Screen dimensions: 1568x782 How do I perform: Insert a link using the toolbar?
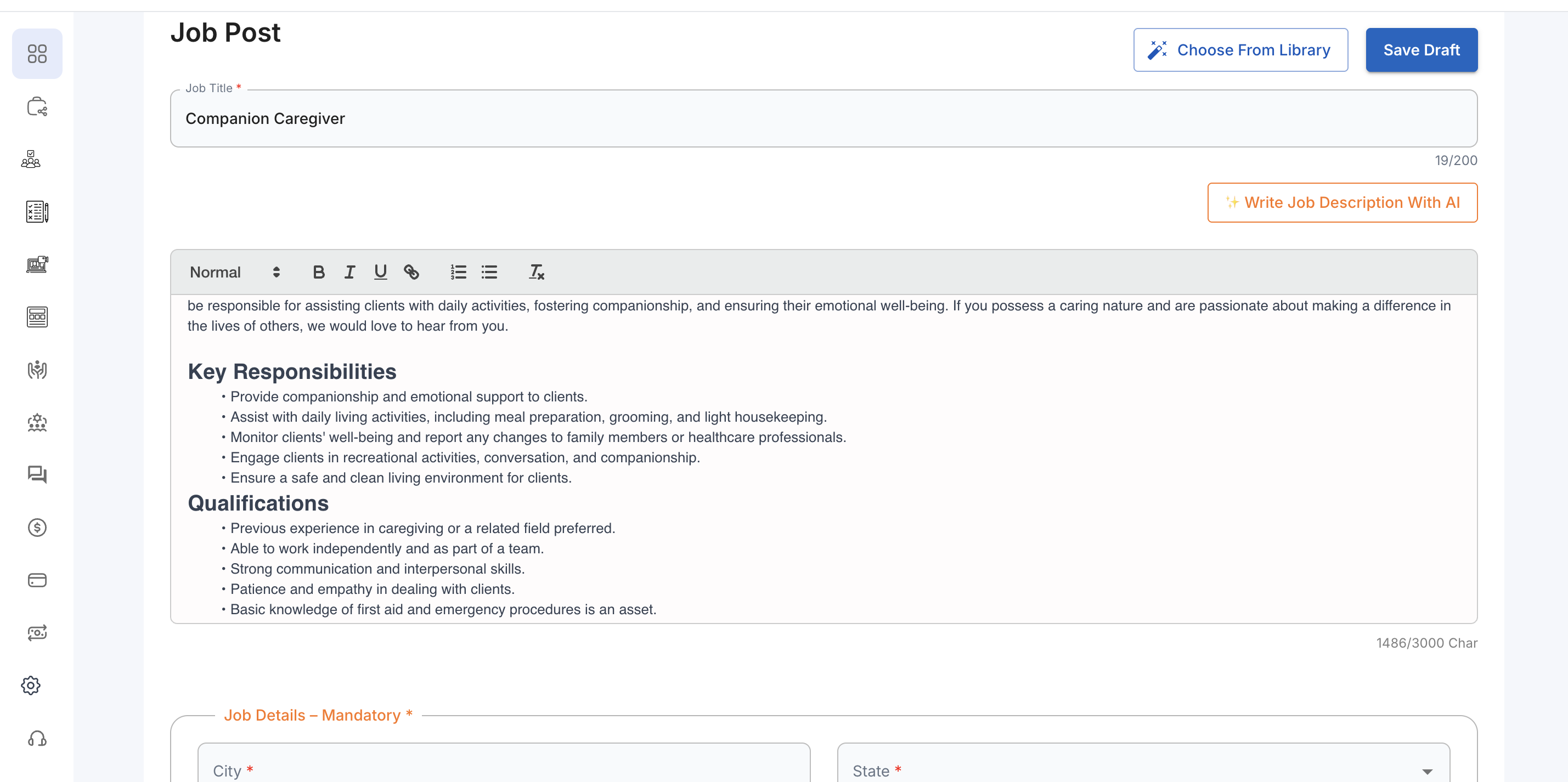click(x=411, y=272)
